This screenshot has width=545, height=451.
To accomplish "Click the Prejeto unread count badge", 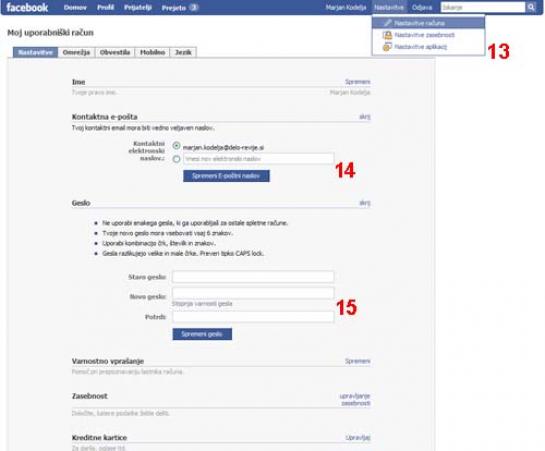I will [x=194, y=8].
